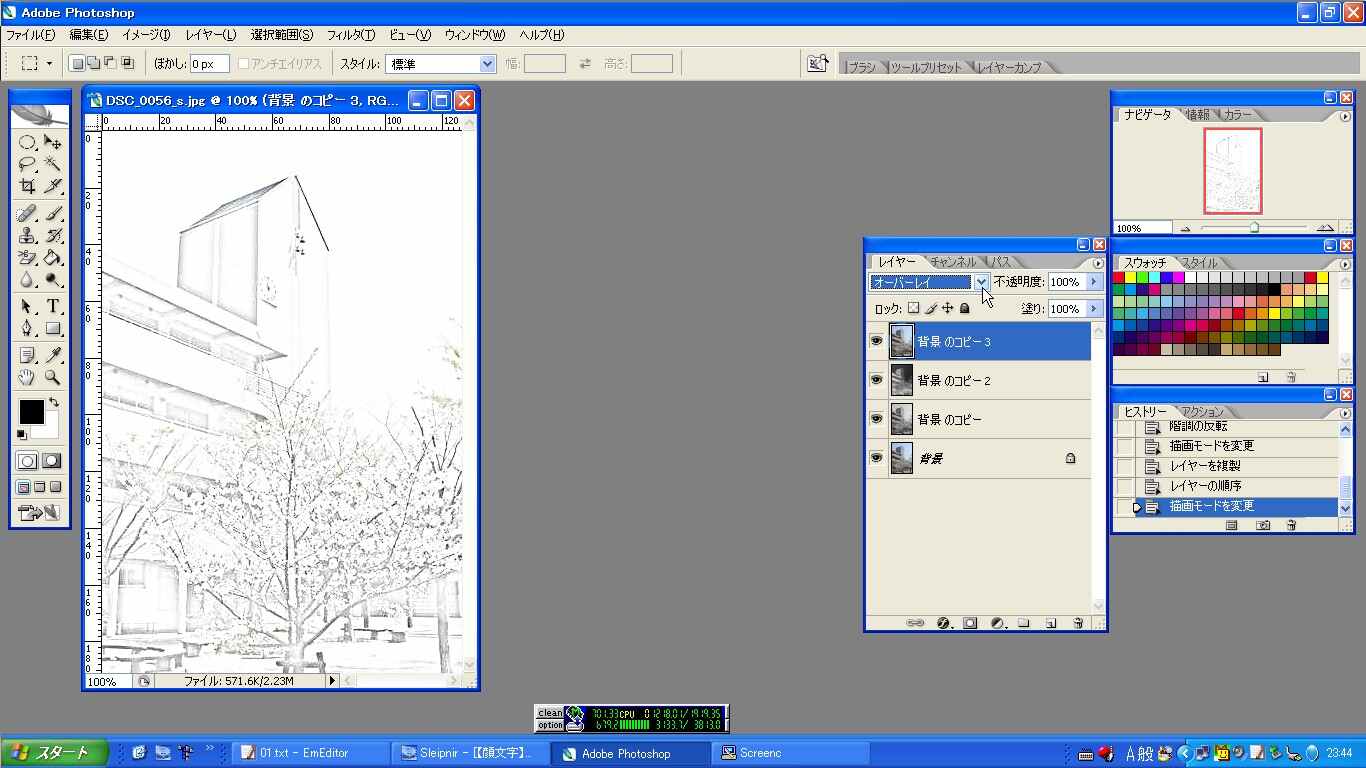
Task: Create new layer in Layers panel
Action: [1051, 623]
